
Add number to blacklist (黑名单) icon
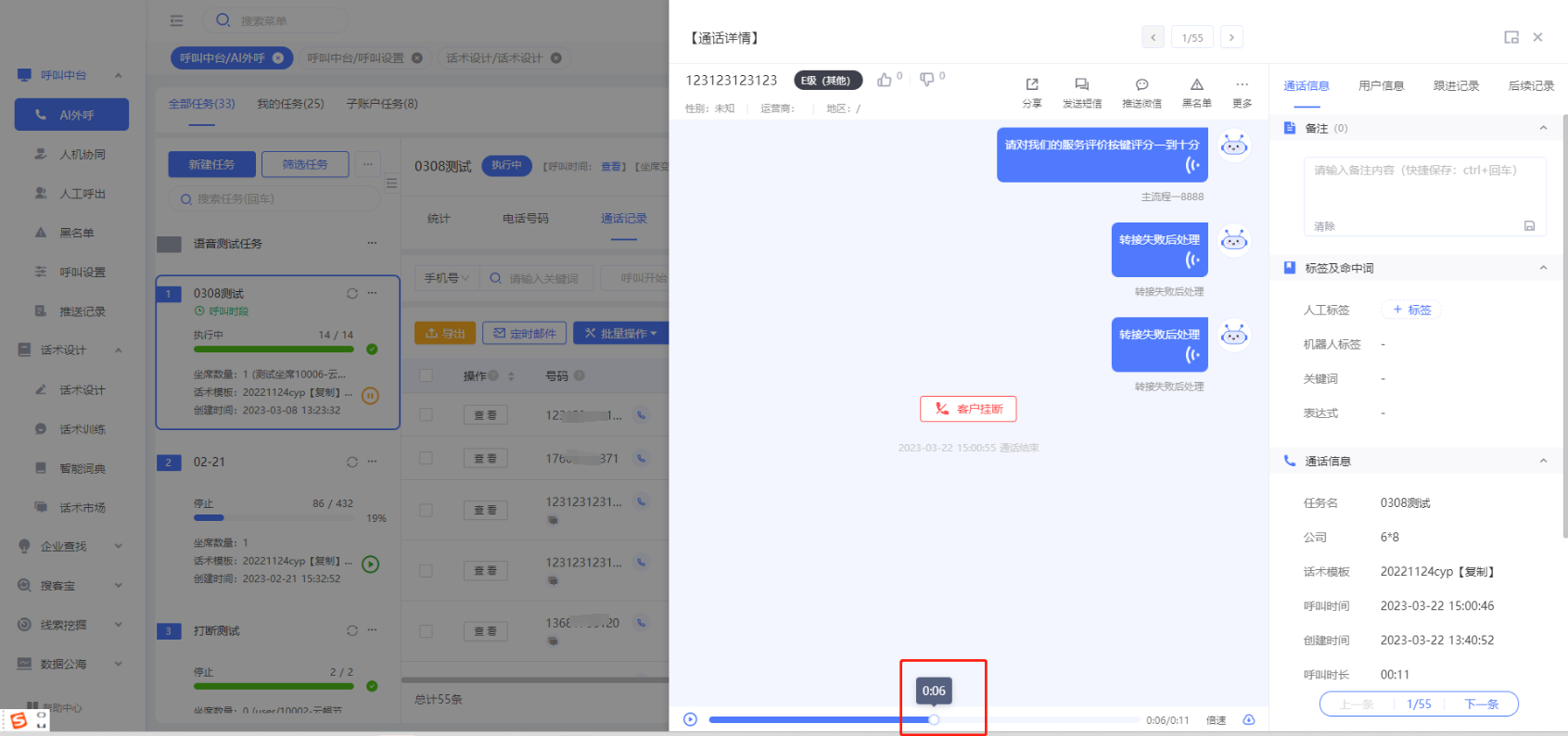click(x=1196, y=85)
